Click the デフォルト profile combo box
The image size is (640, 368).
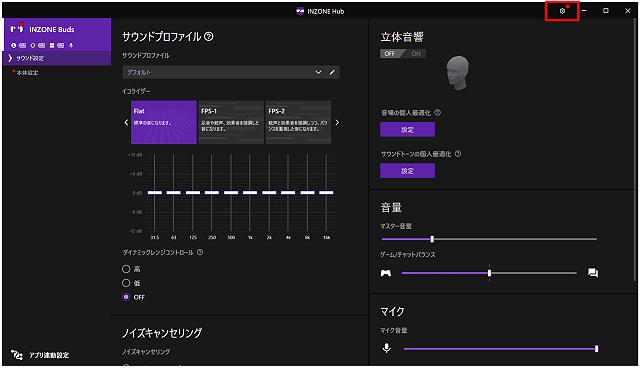[231, 72]
